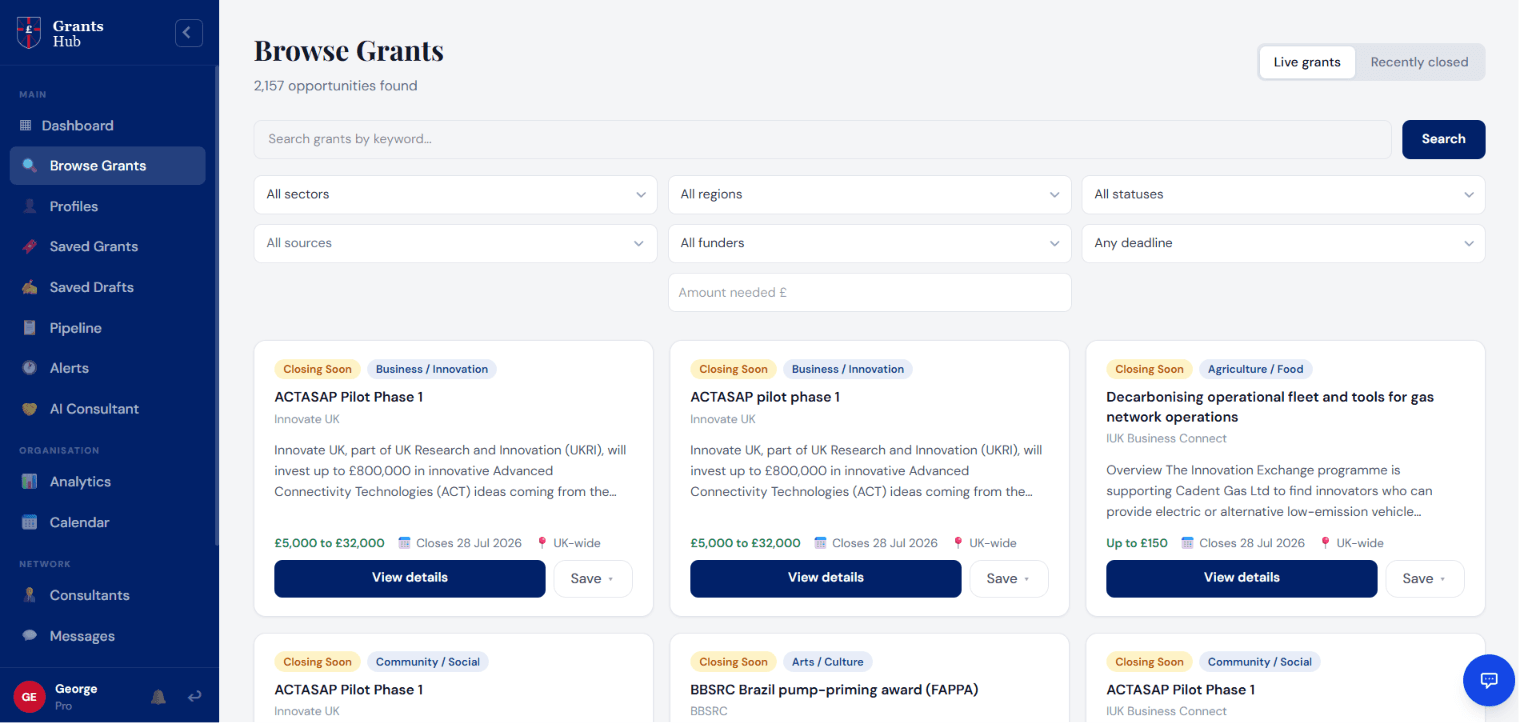
Task: Open the Pipeline page
Action: pyautogui.click(x=108, y=328)
